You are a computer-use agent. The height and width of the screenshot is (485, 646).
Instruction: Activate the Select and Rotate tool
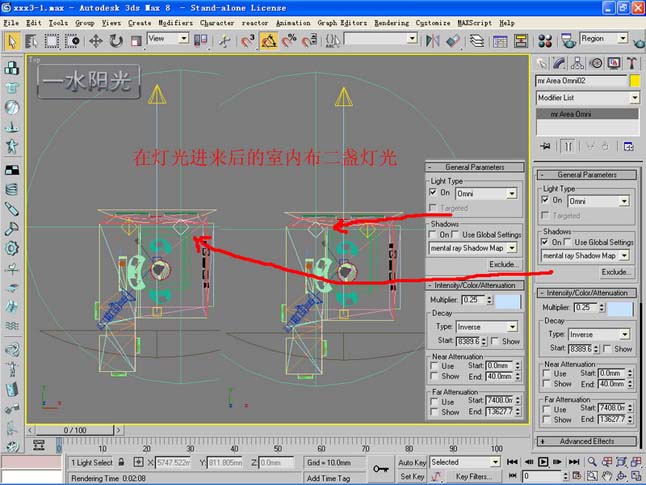click(116, 41)
